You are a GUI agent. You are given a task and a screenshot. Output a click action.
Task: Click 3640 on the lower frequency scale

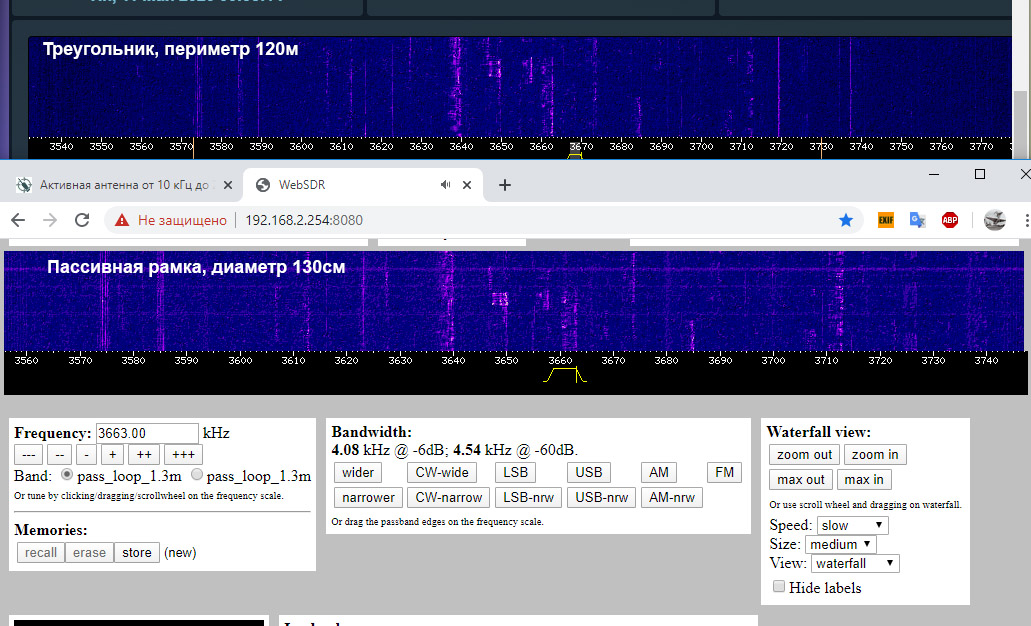tap(453, 360)
